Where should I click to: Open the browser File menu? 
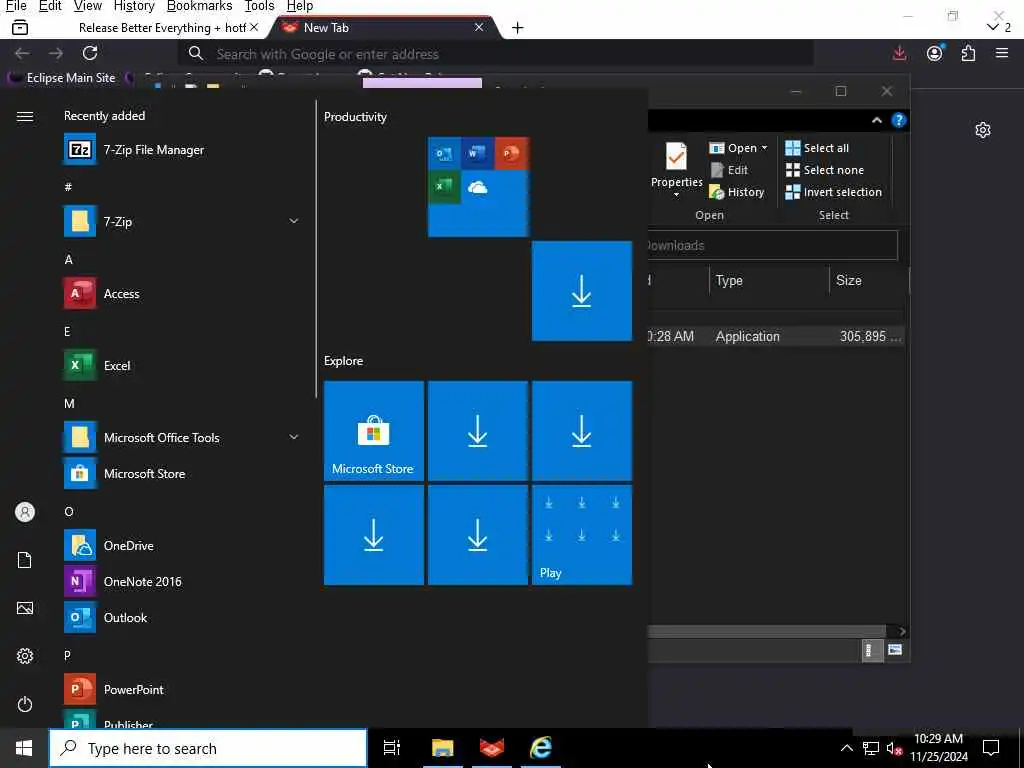pos(16,6)
